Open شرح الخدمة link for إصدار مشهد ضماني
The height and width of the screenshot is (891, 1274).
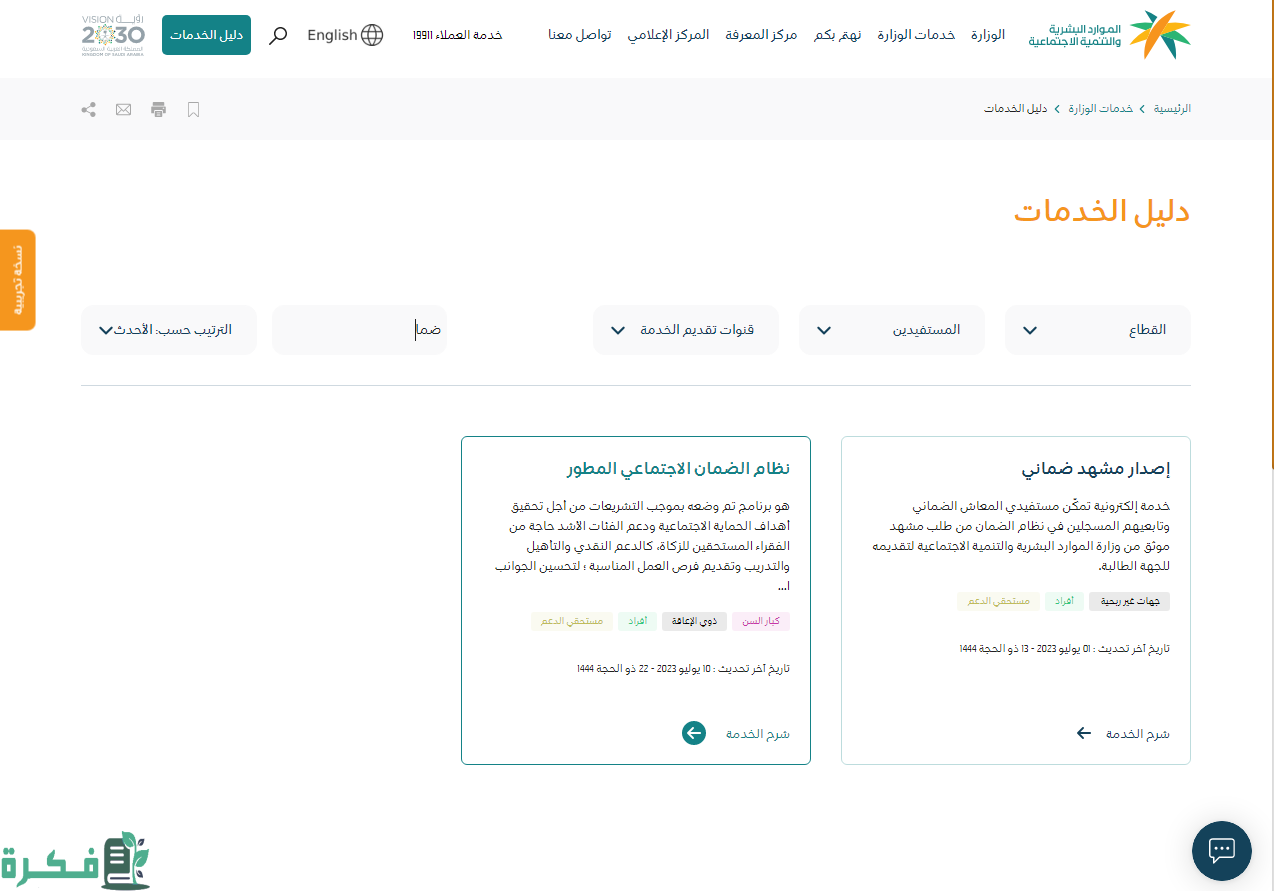pyautogui.click(x=1123, y=733)
